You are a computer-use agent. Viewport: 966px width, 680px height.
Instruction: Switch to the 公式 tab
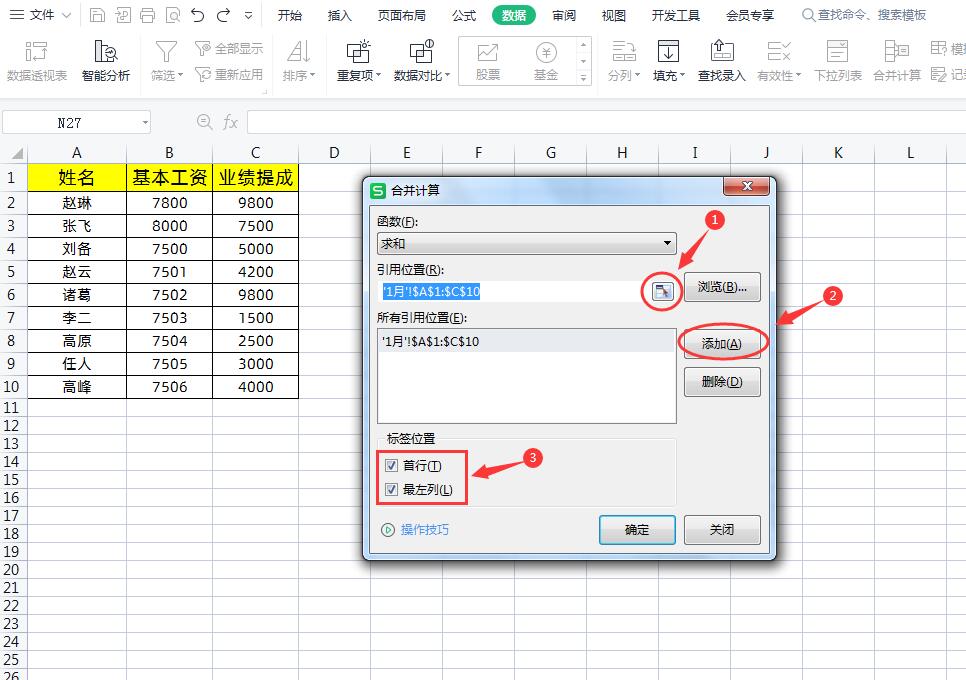(x=464, y=15)
